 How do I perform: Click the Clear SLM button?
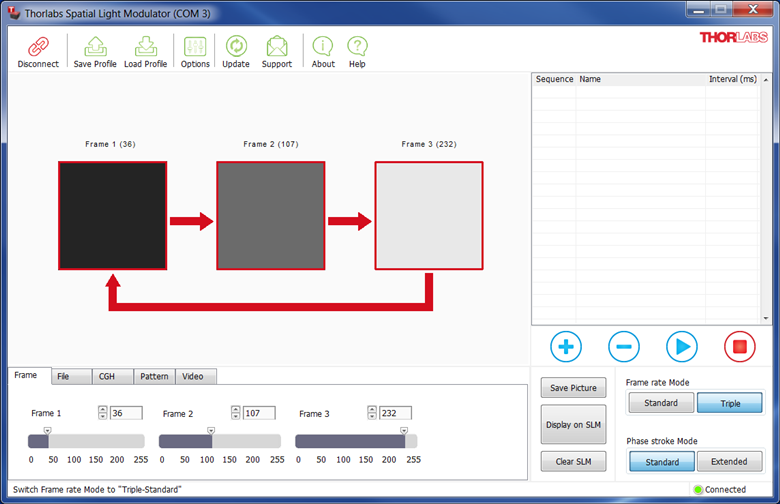click(x=573, y=461)
